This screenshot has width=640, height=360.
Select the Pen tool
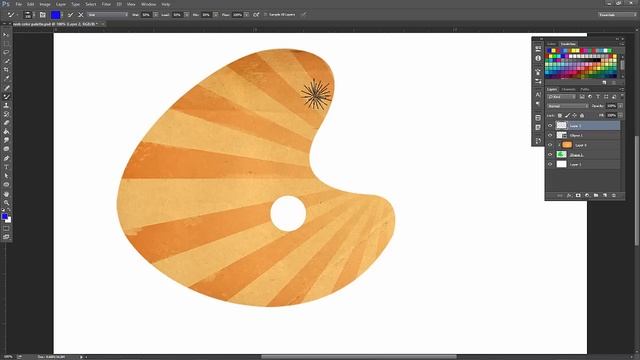pos(6,158)
